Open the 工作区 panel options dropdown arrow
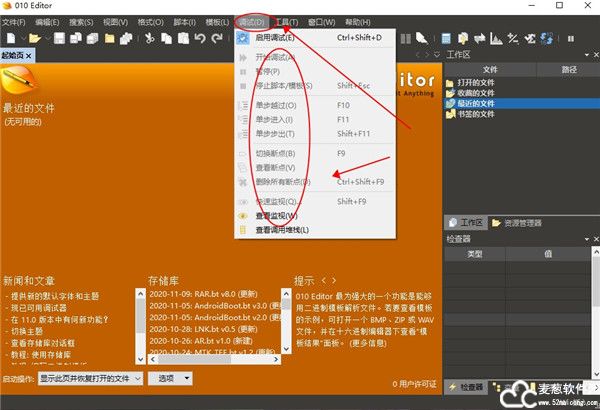This screenshot has height=410, width=600. point(587,55)
